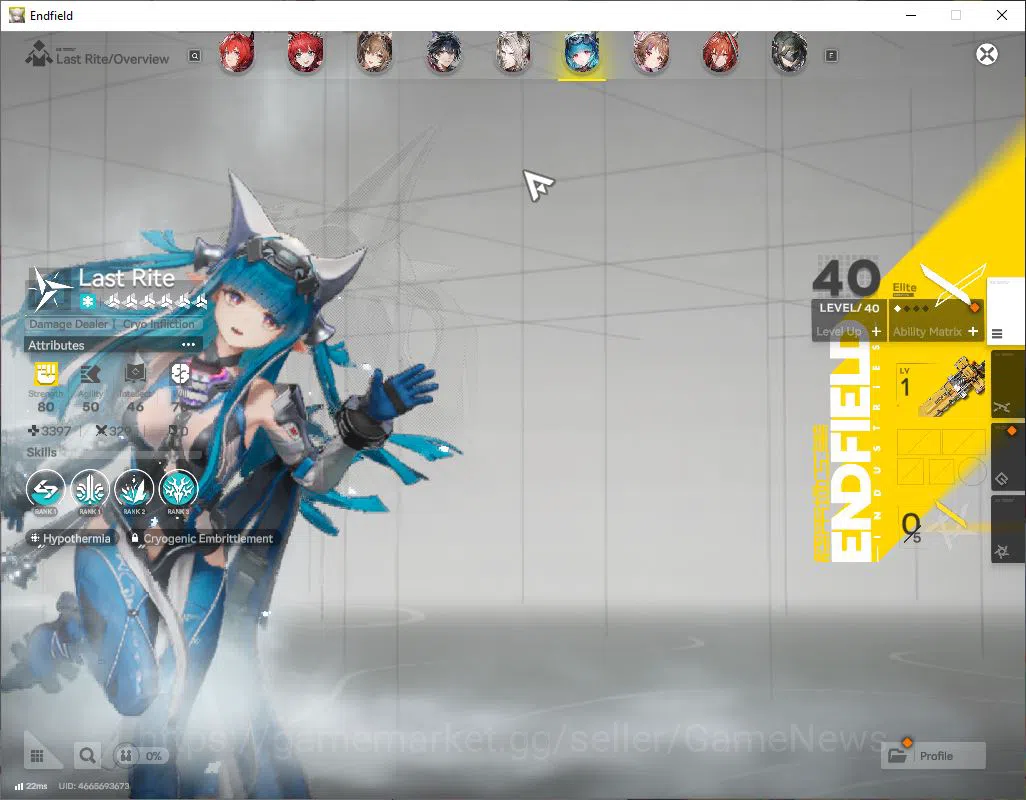This screenshot has height=800, width=1026.
Task: Select the second operator portrait from the left
Action: [x=305, y=54]
